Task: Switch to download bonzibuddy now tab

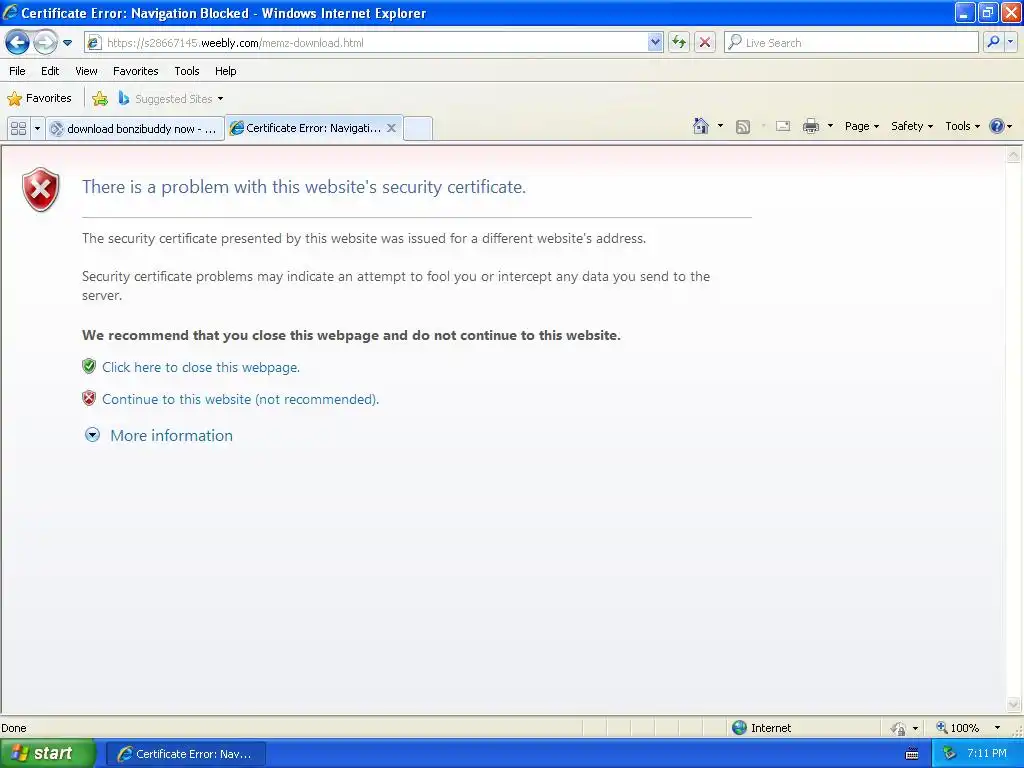Action: [x=135, y=129]
